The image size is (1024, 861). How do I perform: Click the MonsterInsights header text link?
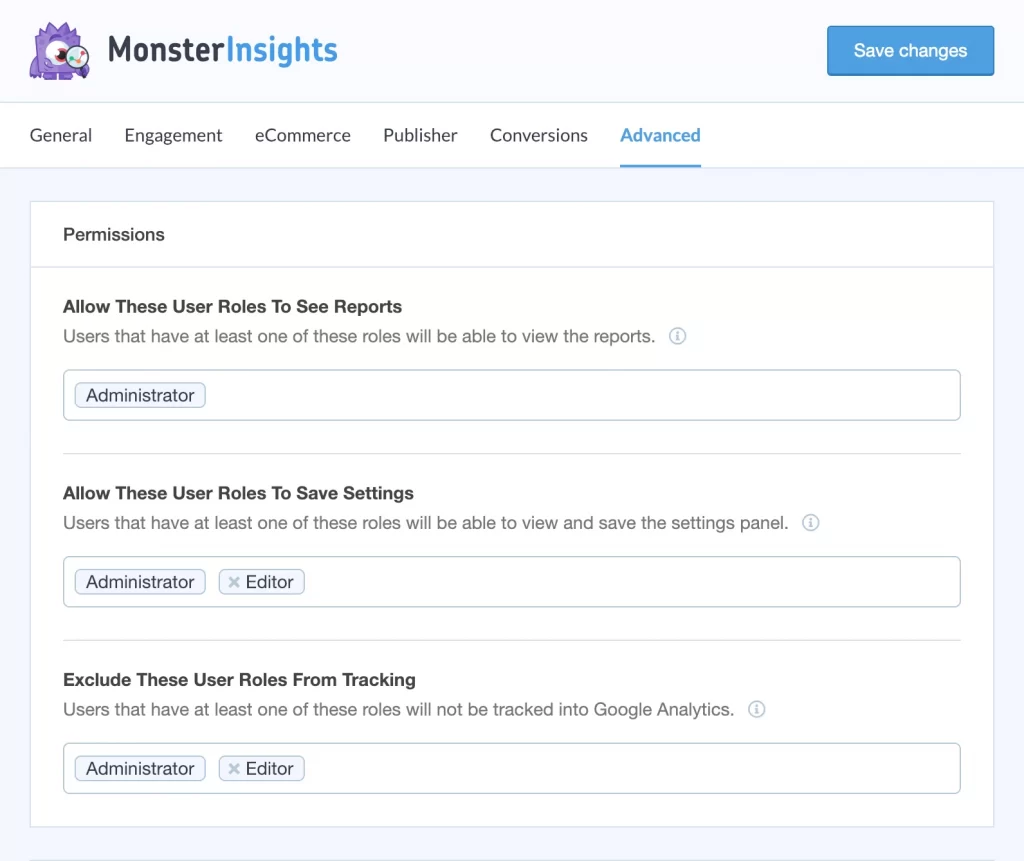[224, 49]
